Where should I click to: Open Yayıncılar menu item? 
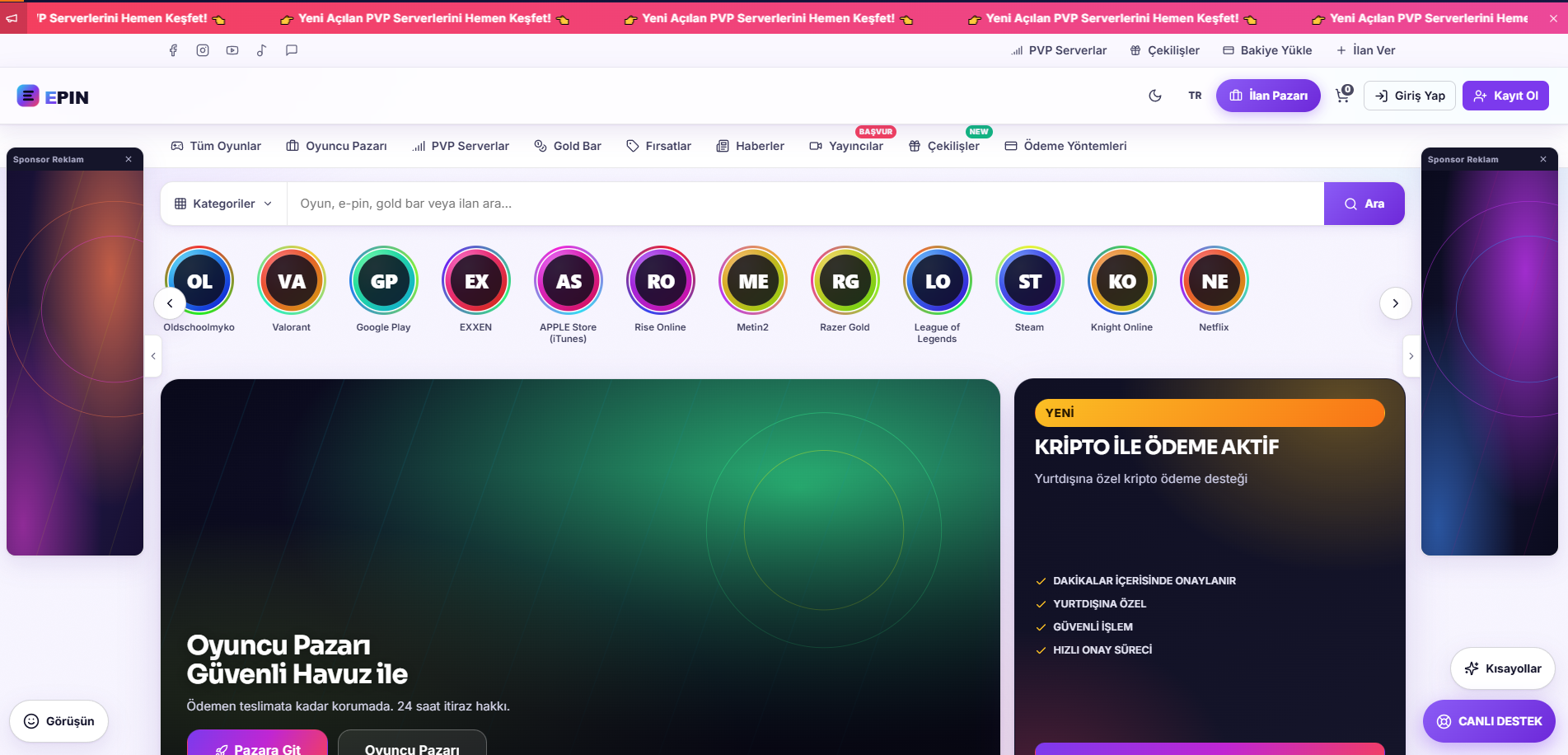pyautogui.click(x=846, y=146)
